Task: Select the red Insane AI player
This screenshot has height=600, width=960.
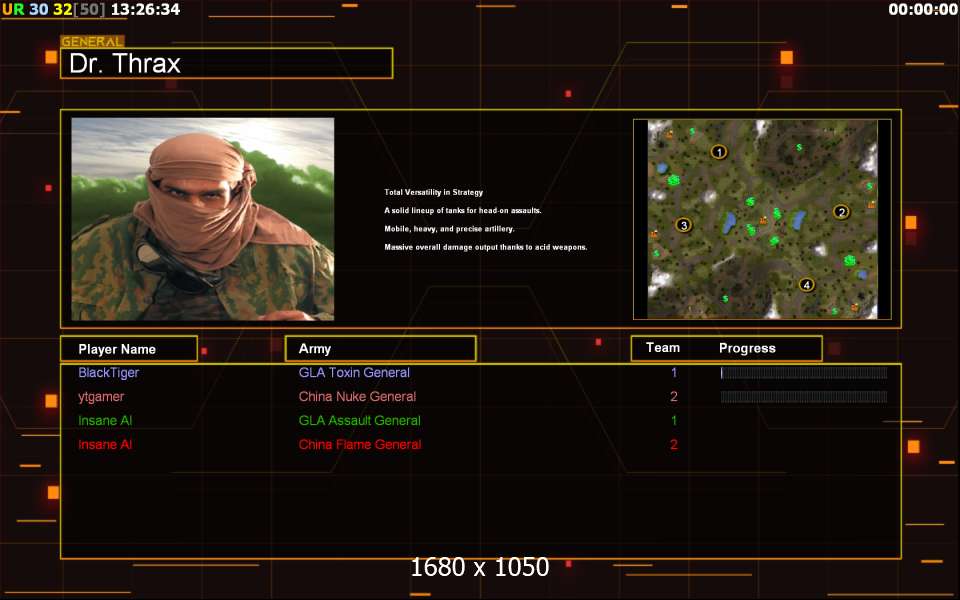Action: [105, 444]
